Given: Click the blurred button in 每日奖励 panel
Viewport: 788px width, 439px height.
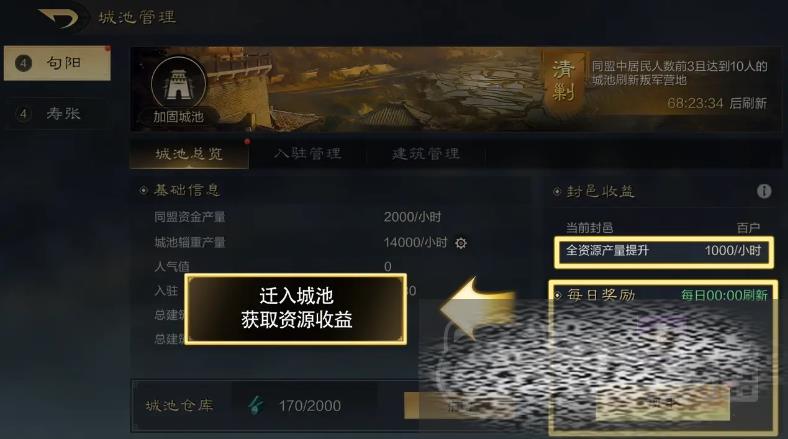Looking at the screenshot, I should pos(662,403).
